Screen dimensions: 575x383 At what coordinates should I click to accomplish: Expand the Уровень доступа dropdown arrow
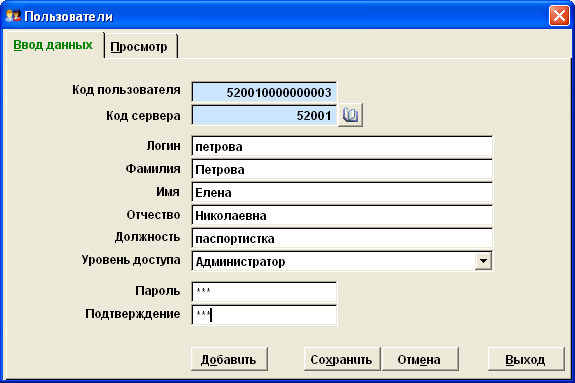point(483,261)
